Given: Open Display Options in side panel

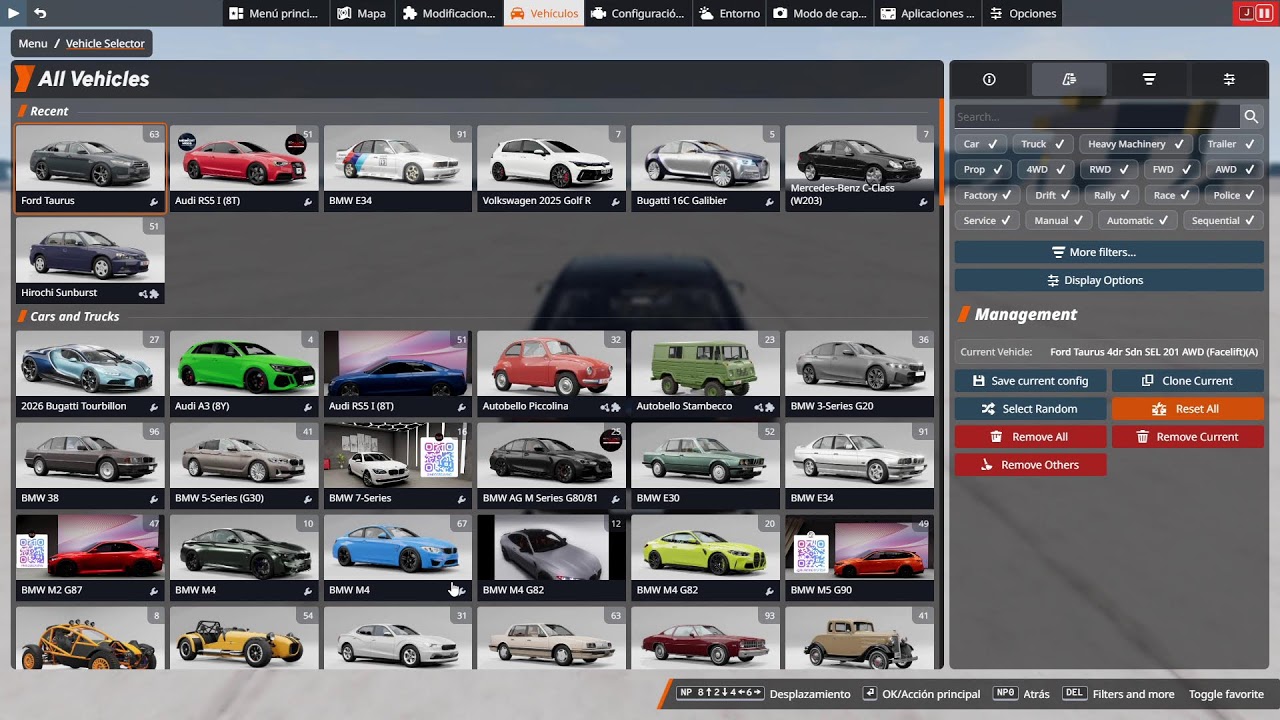Looking at the screenshot, I should tap(1109, 280).
